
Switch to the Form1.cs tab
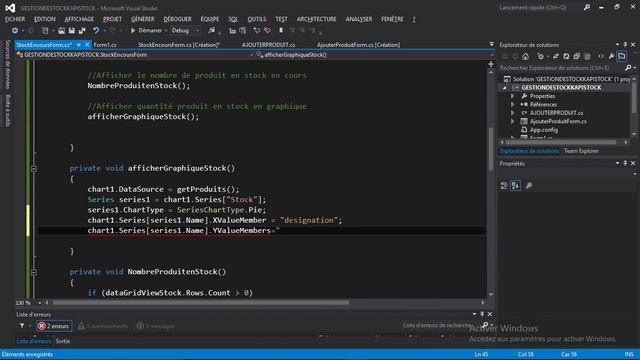(105, 45)
